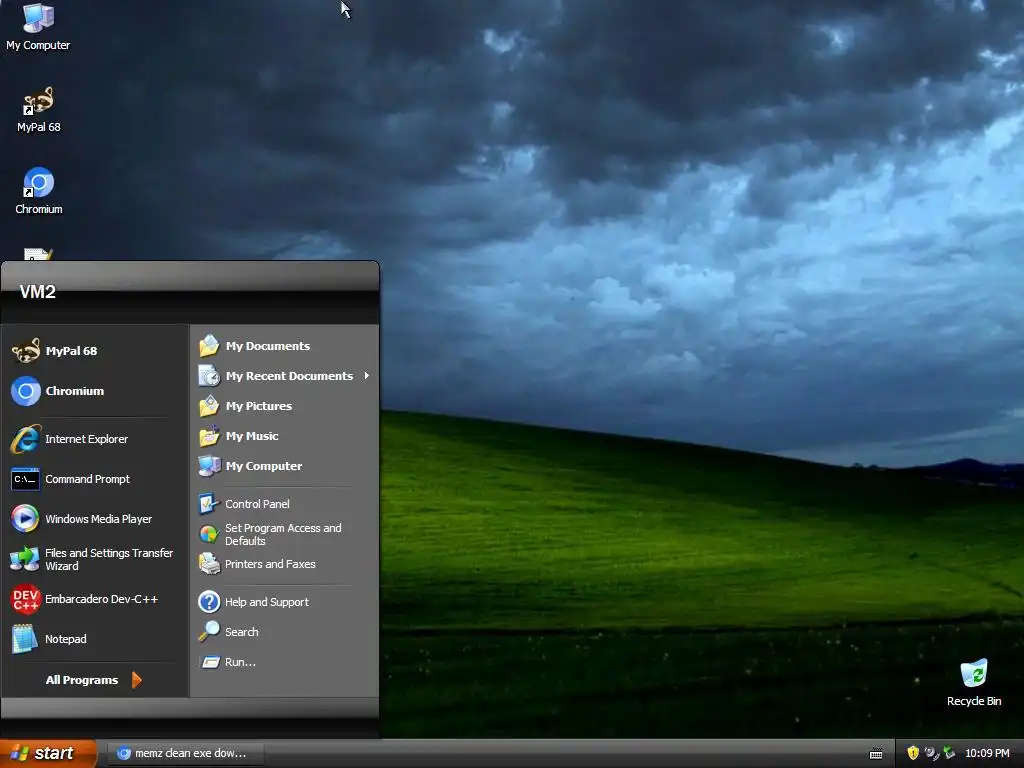Screen dimensions: 1024x768
Task: Select the Recycle Bin on the desktop
Action: (974, 683)
